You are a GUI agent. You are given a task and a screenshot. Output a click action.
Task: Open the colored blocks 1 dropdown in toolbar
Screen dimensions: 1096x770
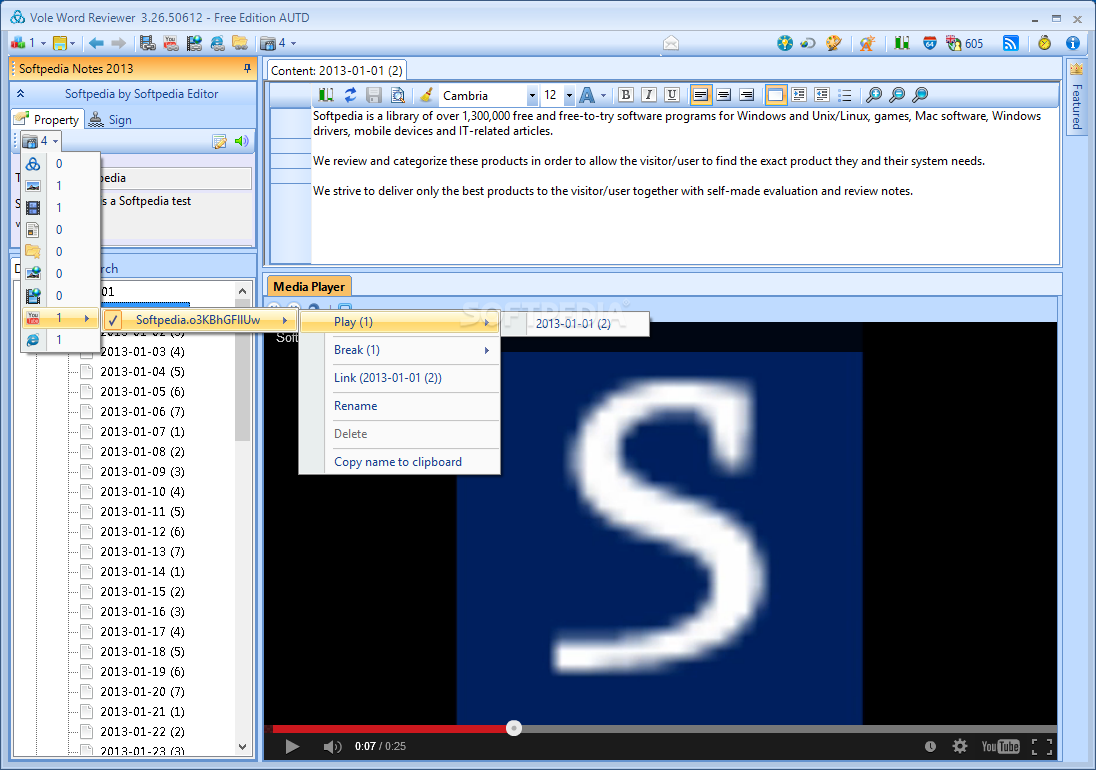point(28,43)
